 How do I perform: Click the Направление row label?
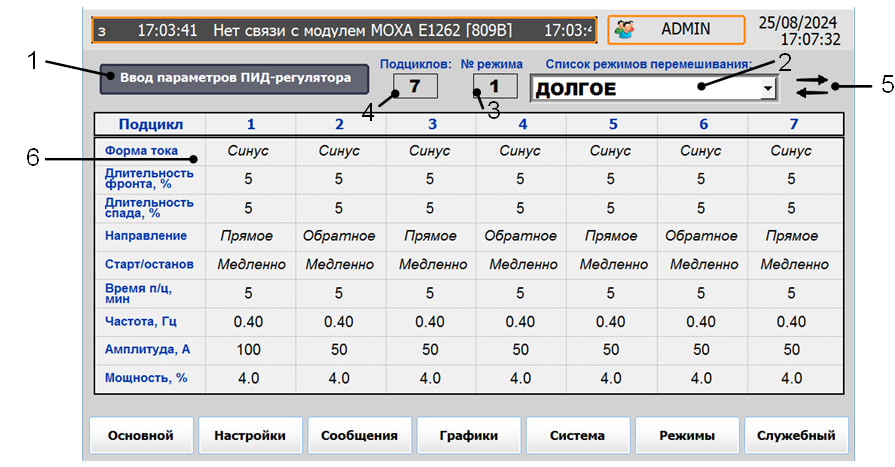146,236
